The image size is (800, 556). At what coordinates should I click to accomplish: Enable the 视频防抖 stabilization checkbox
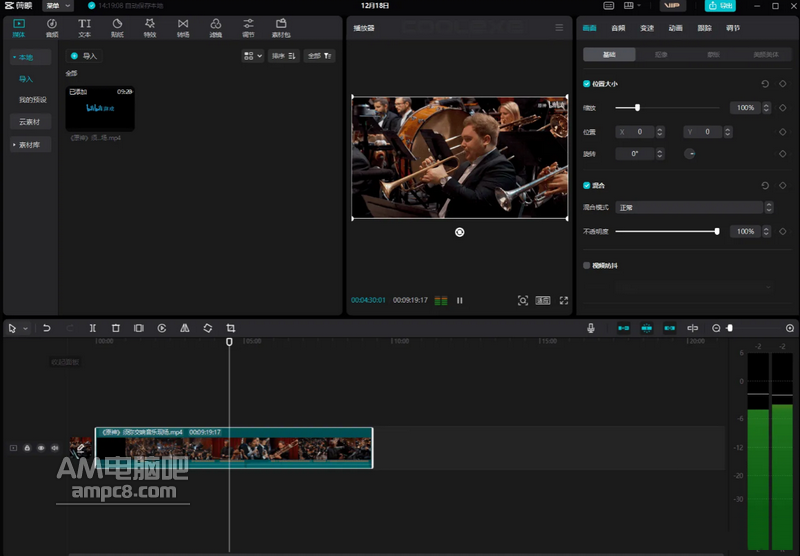(x=587, y=265)
